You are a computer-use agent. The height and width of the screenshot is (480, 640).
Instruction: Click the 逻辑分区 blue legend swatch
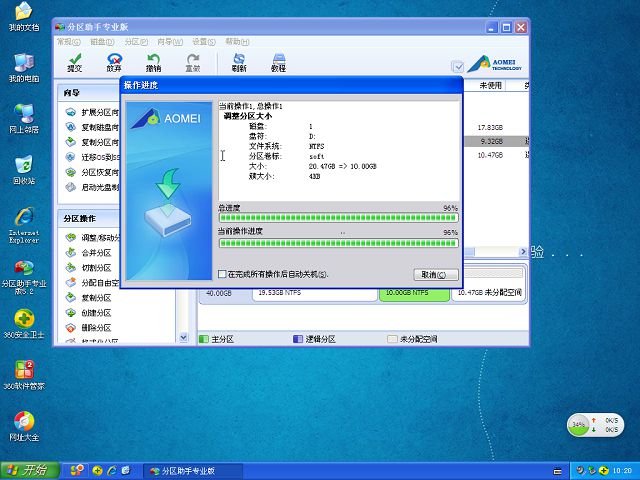click(298, 339)
